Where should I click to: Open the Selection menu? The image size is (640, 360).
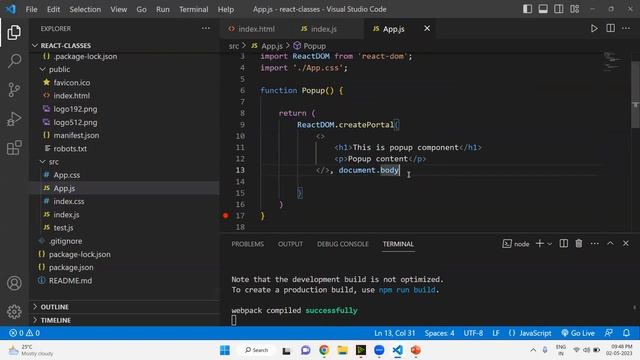pos(85,9)
